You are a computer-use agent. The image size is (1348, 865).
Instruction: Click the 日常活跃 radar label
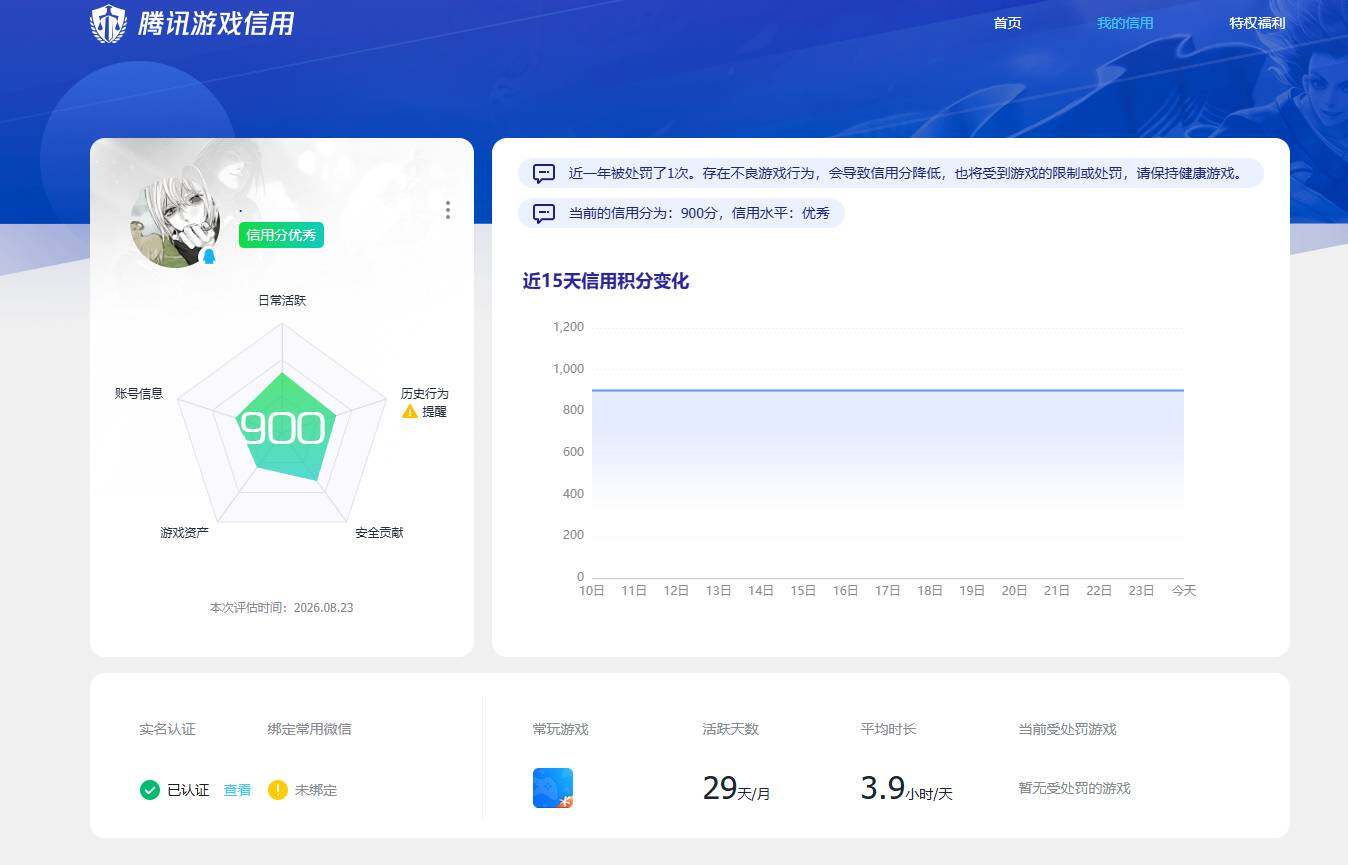point(282,300)
